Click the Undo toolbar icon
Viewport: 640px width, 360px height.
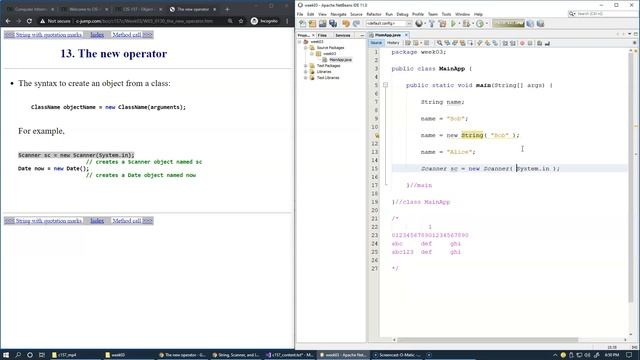[x=346, y=24]
